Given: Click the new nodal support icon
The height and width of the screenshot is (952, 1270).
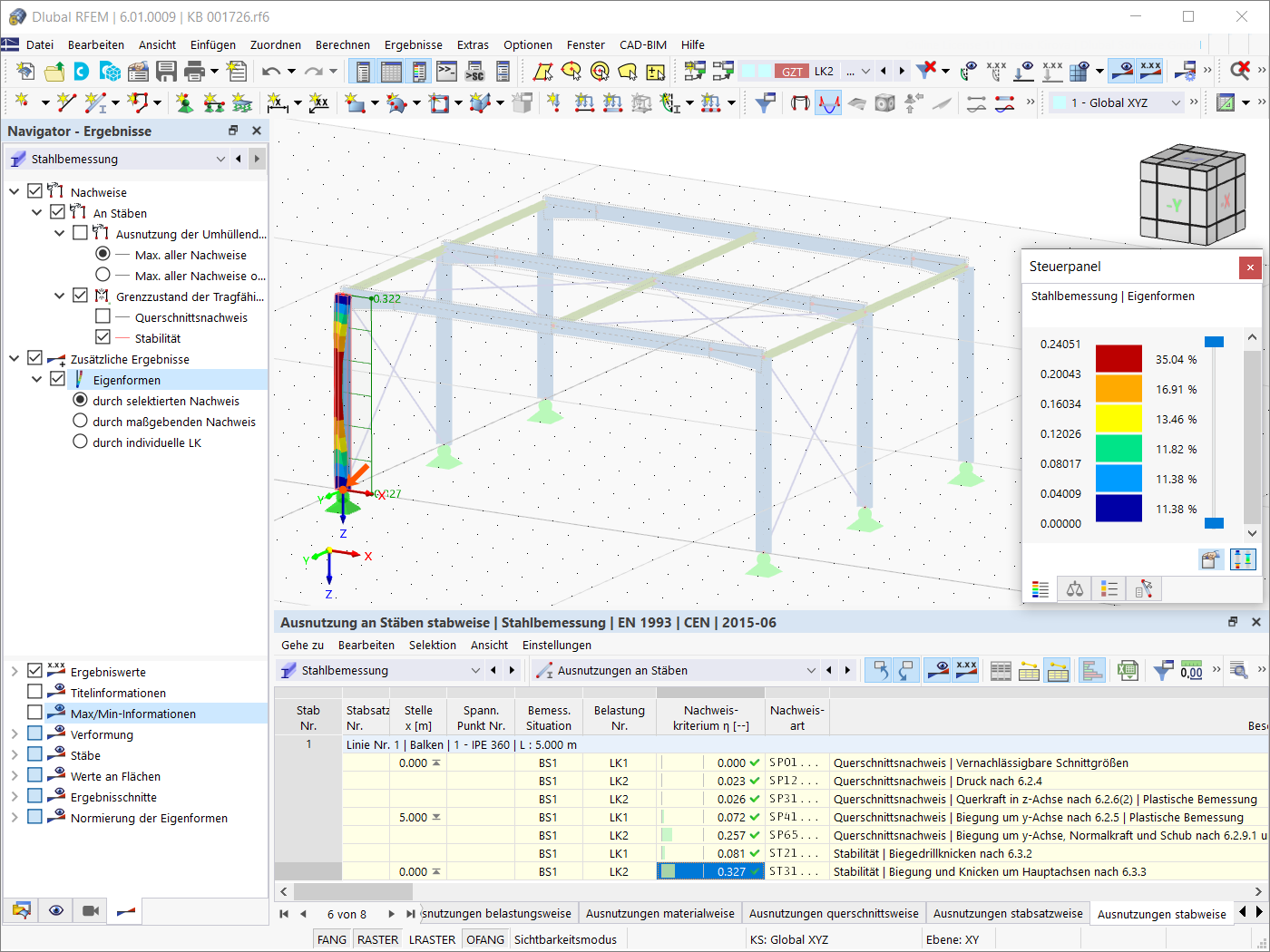Looking at the screenshot, I should pyautogui.click(x=185, y=102).
